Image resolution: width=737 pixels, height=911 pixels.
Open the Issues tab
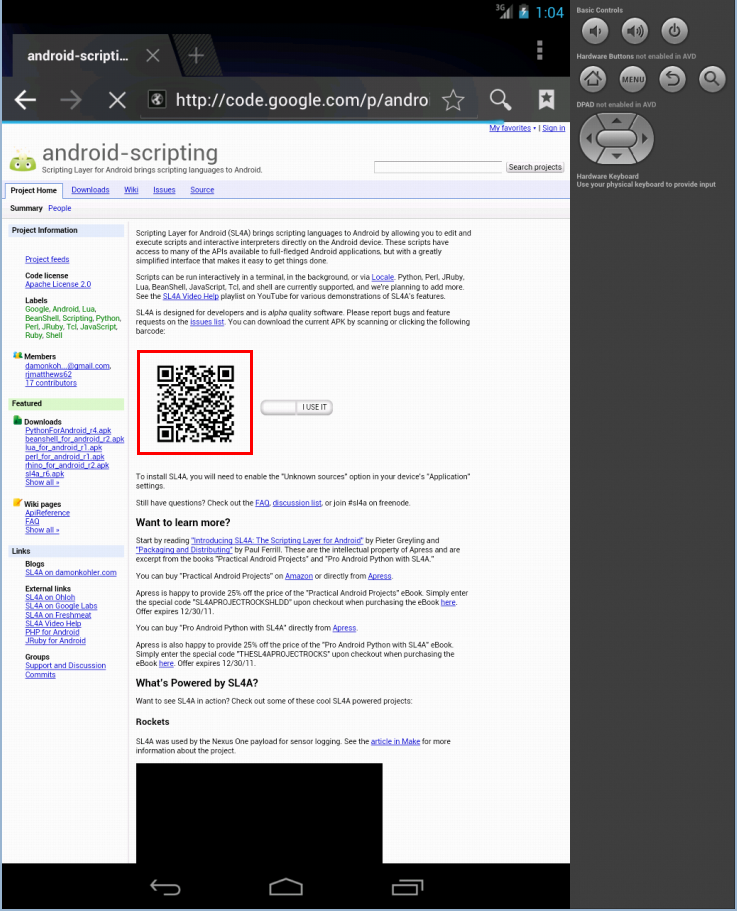(164, 190)
